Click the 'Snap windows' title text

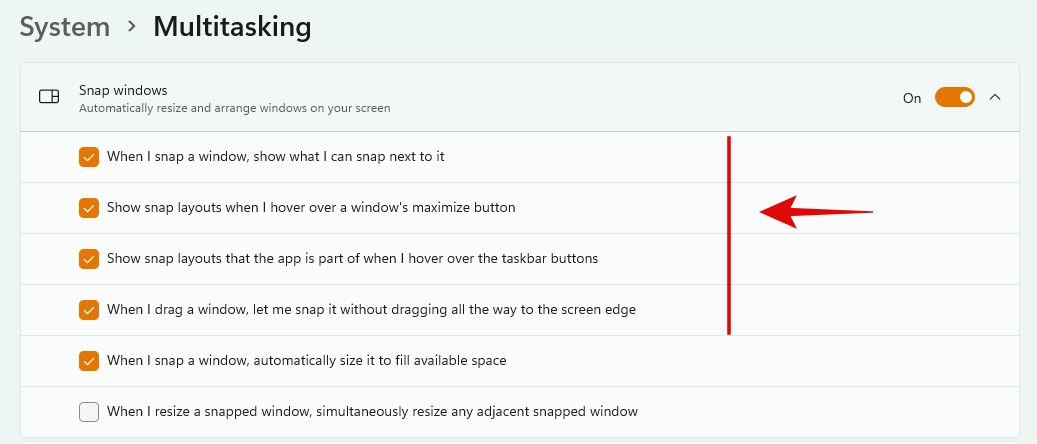123,90
